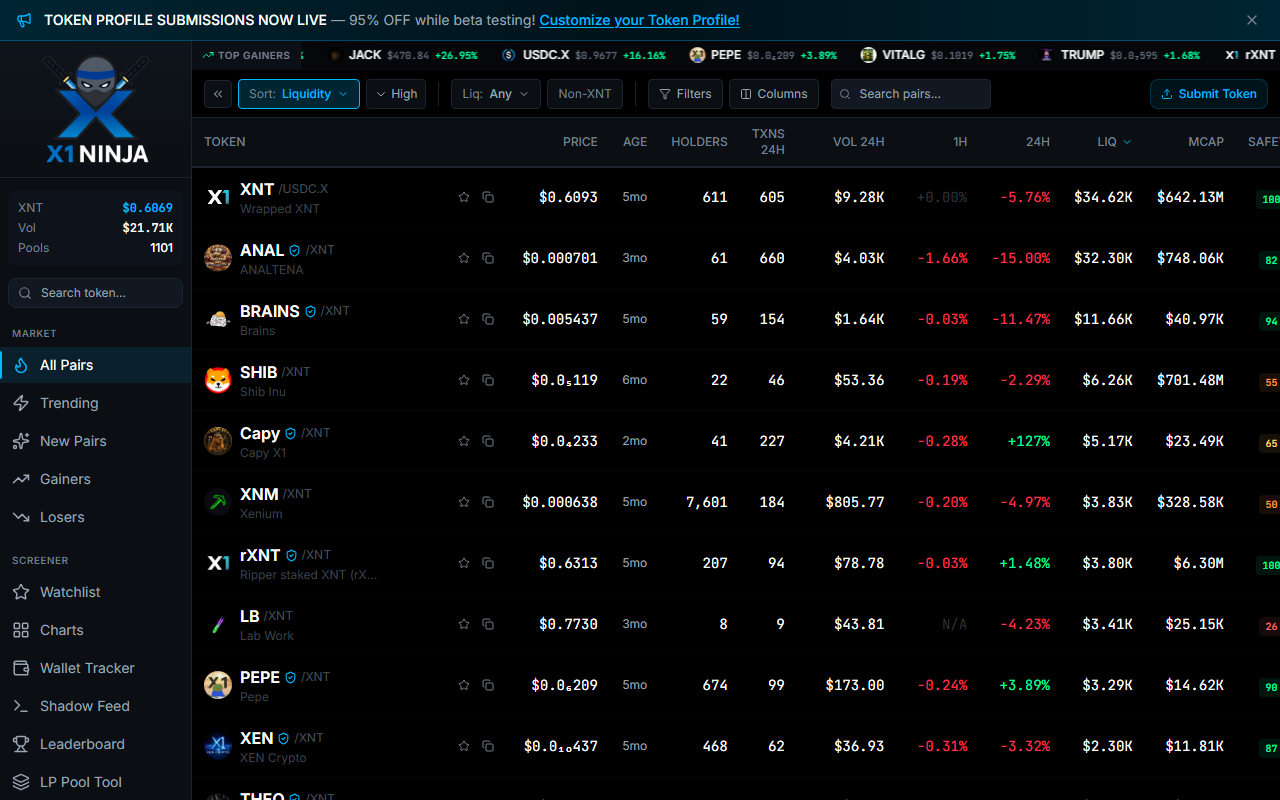Star the XEN token row
Screen dimensions: 1280x800
coord(464,747)
